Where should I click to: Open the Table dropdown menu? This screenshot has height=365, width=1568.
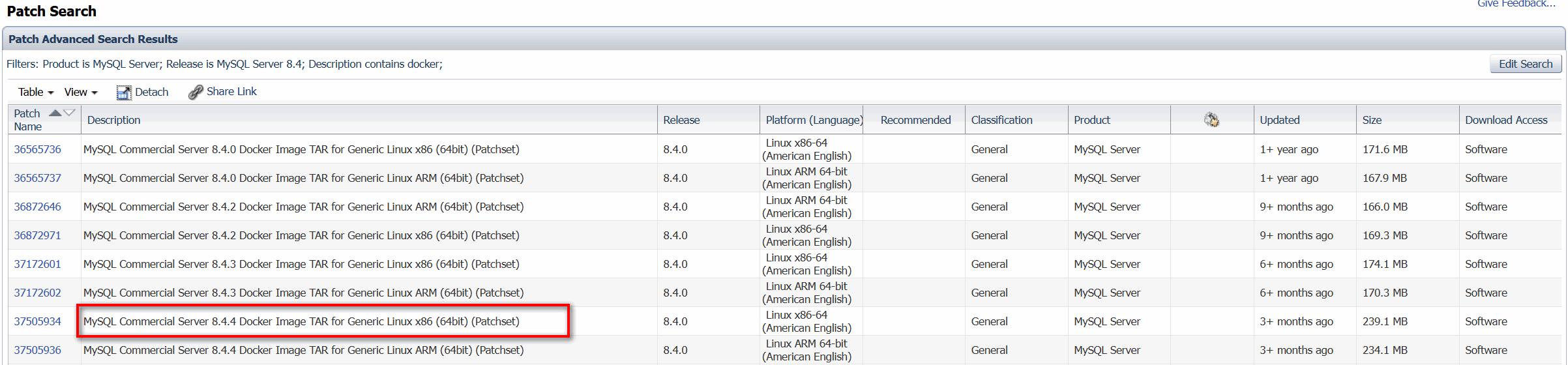pos(36,93)
